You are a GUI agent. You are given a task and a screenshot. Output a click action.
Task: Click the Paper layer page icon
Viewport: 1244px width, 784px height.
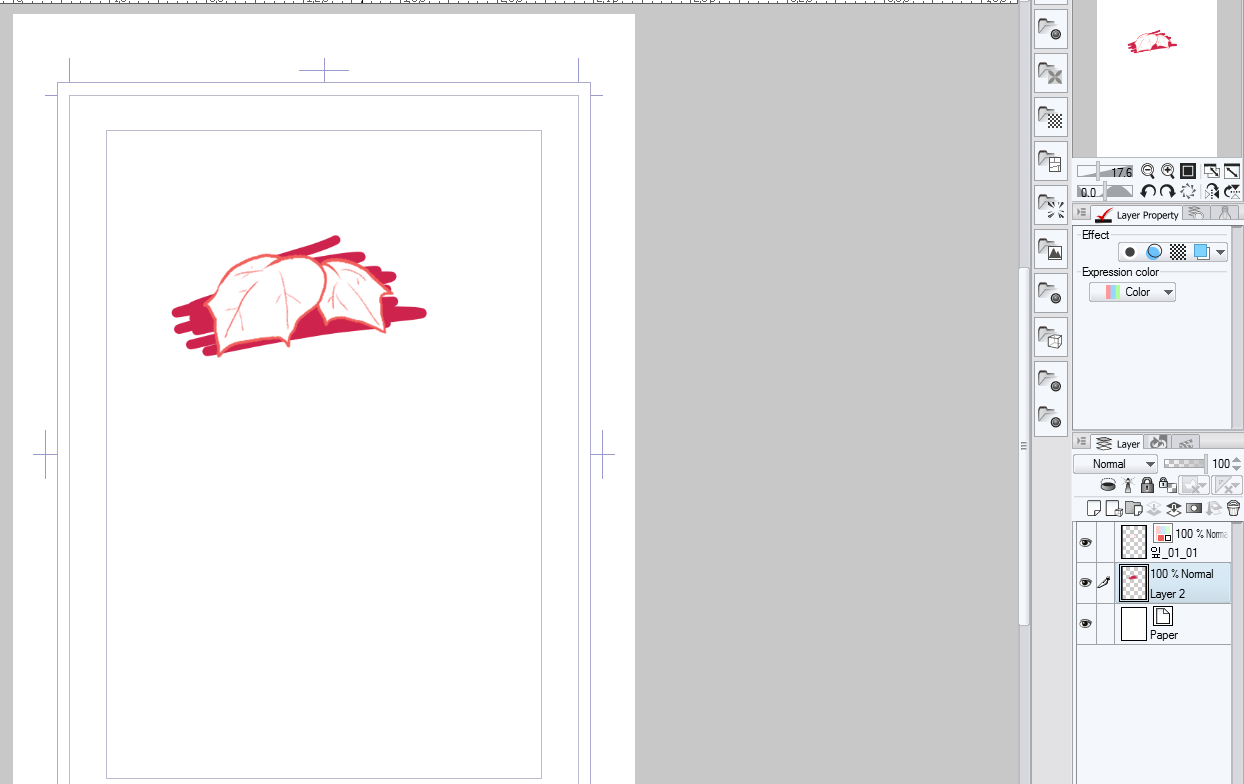[1162, 616]
